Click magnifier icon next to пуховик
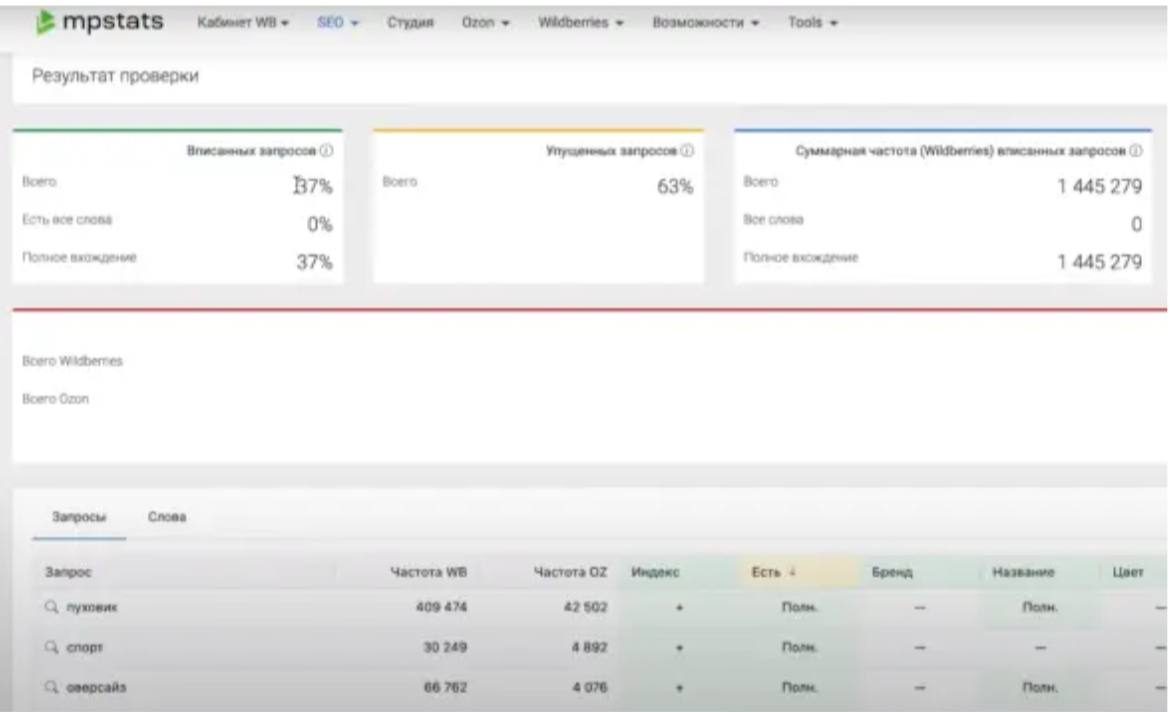 [x=51, y=607]
